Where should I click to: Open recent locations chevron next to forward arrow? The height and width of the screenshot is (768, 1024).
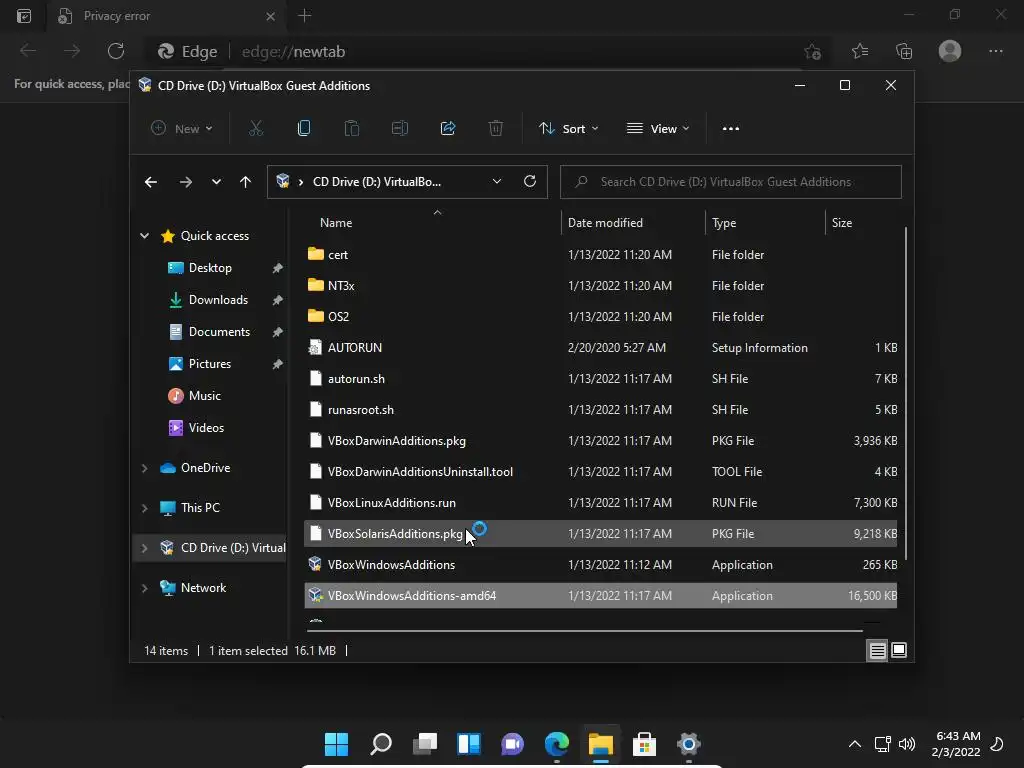pyautogui.click(x=216, y=182)
